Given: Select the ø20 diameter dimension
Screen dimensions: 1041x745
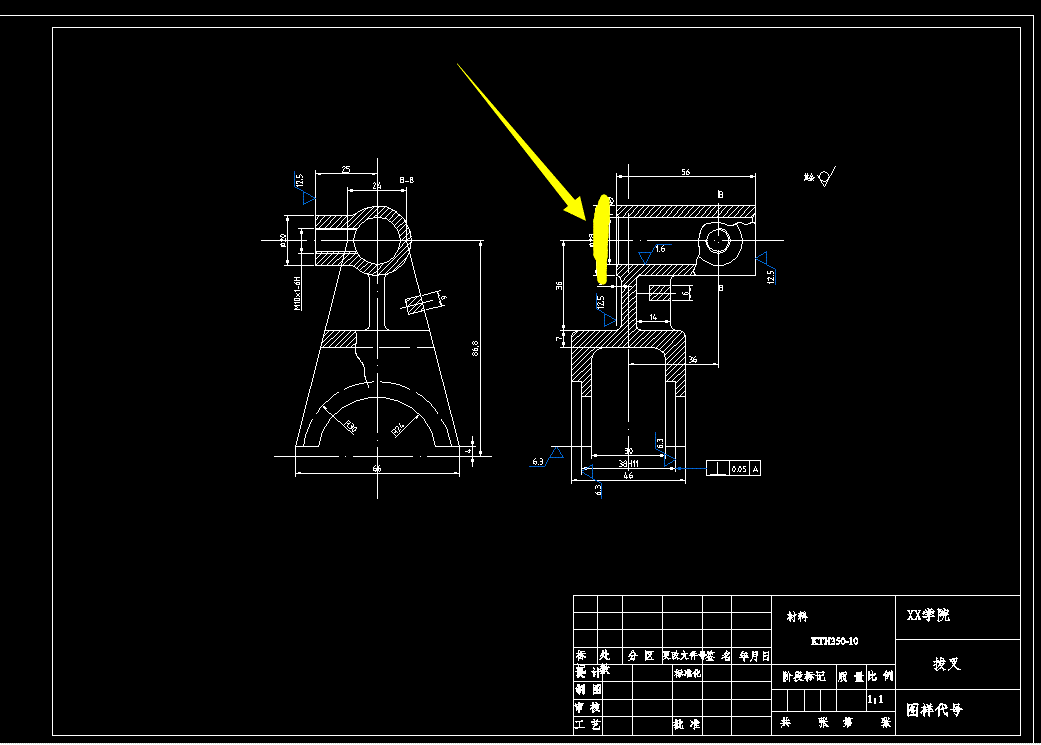Looking at the screenshot, I should [x=283, y=240].
